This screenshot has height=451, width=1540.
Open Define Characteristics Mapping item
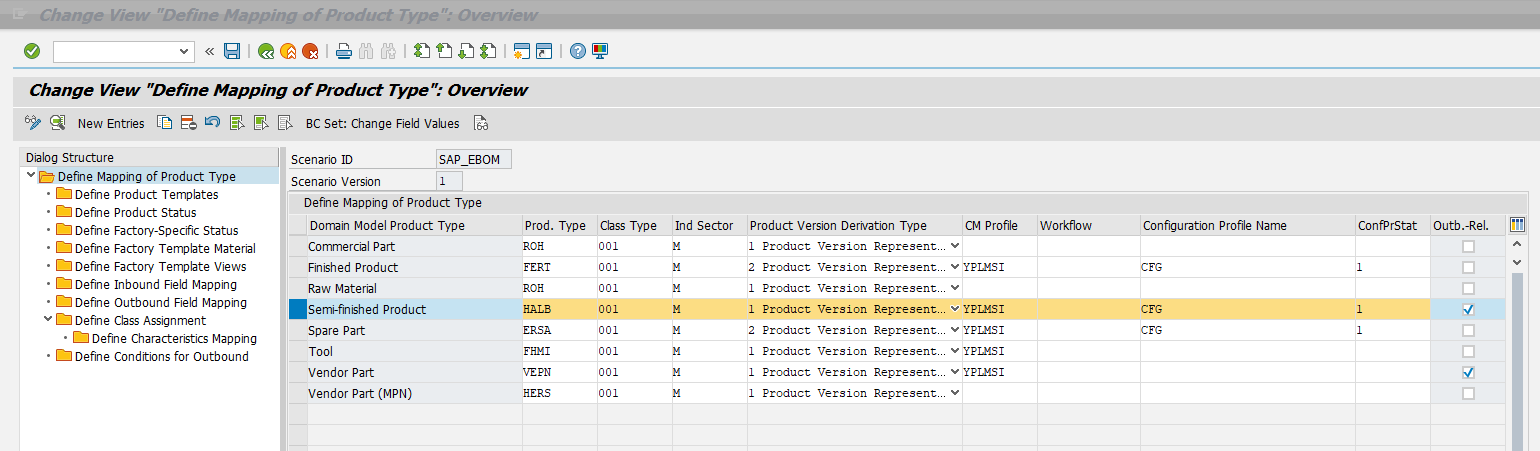pyautogui.click(x=174, y=338)
